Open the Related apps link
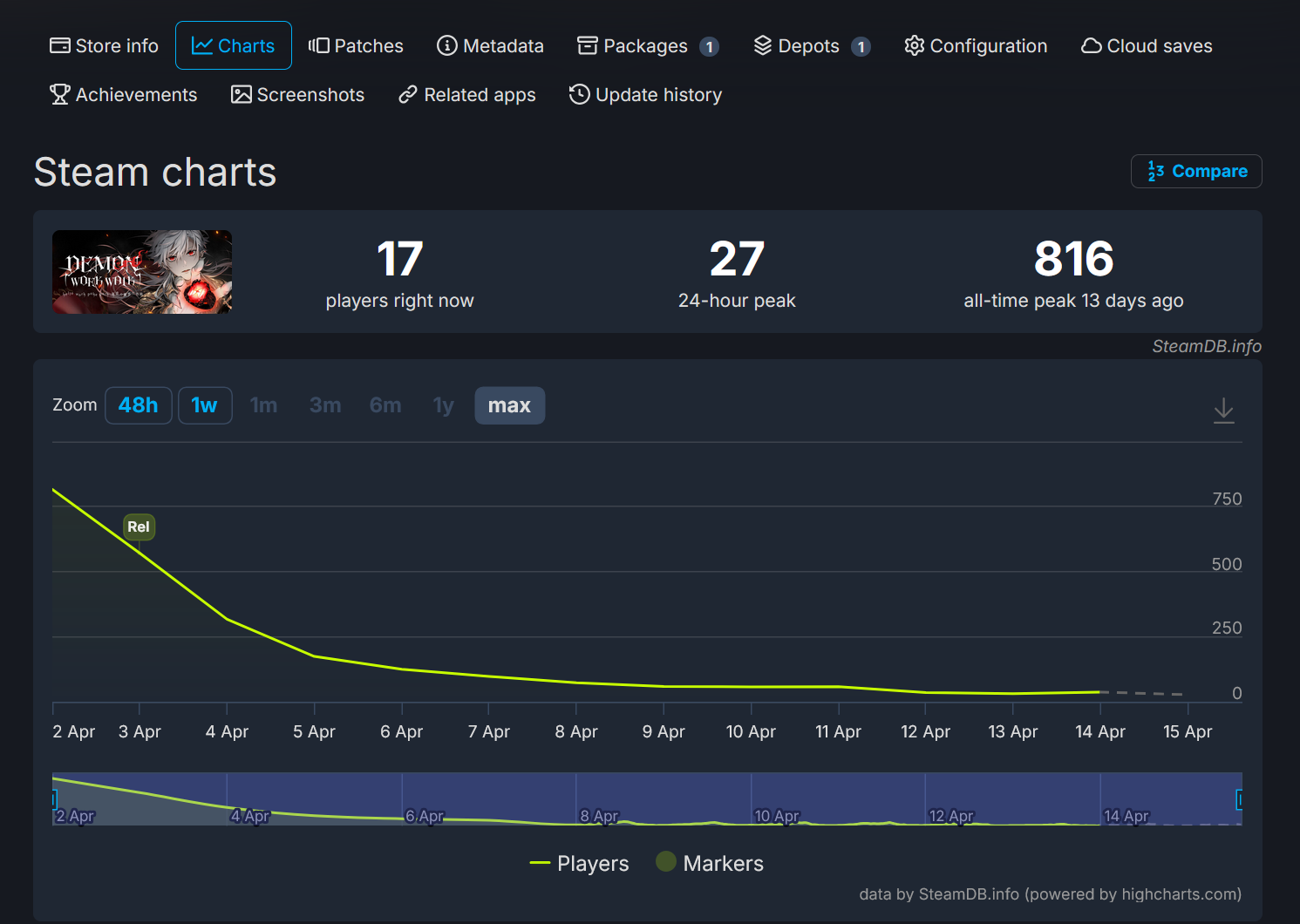The image size is (1300, 924). (x=467, y=95)
